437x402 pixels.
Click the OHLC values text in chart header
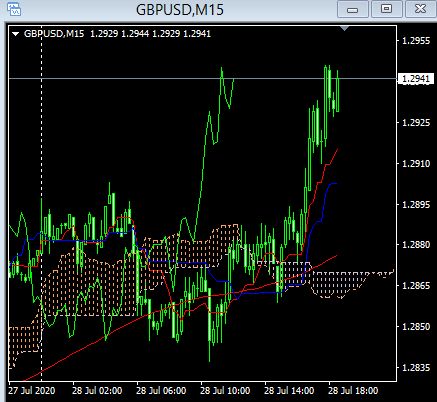tap(150, 34)
